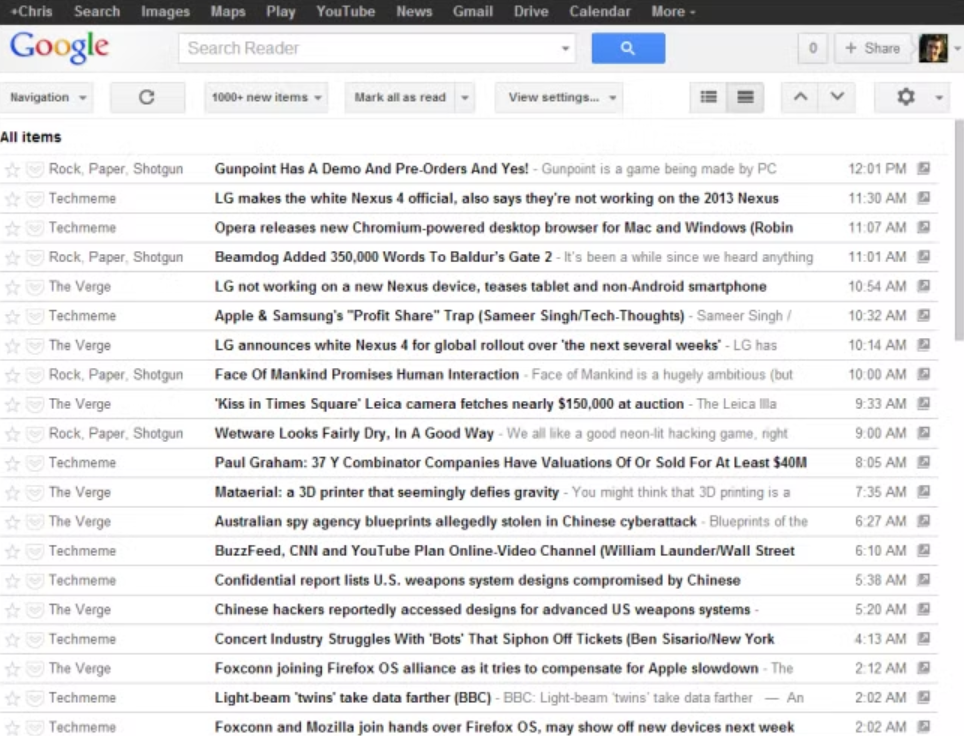Image resolution: width=964 pixels, height=736 pixels.
Task: Go to previous item arrow
Action: pyautogui.click(x=799, y=97)
